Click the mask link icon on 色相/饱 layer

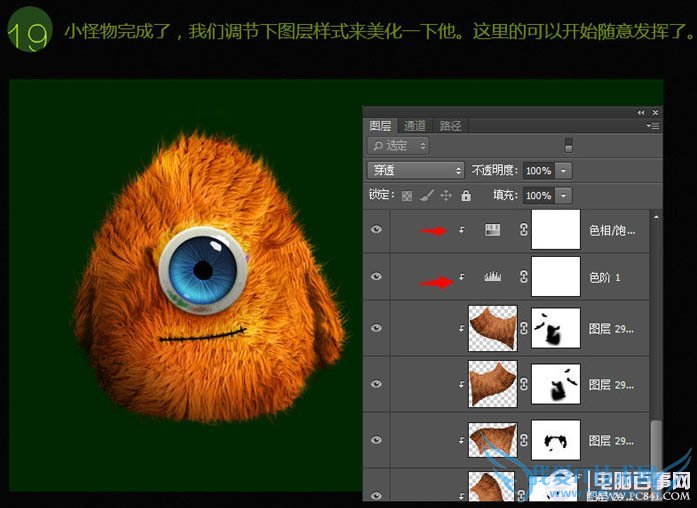(x=524, y=229)
